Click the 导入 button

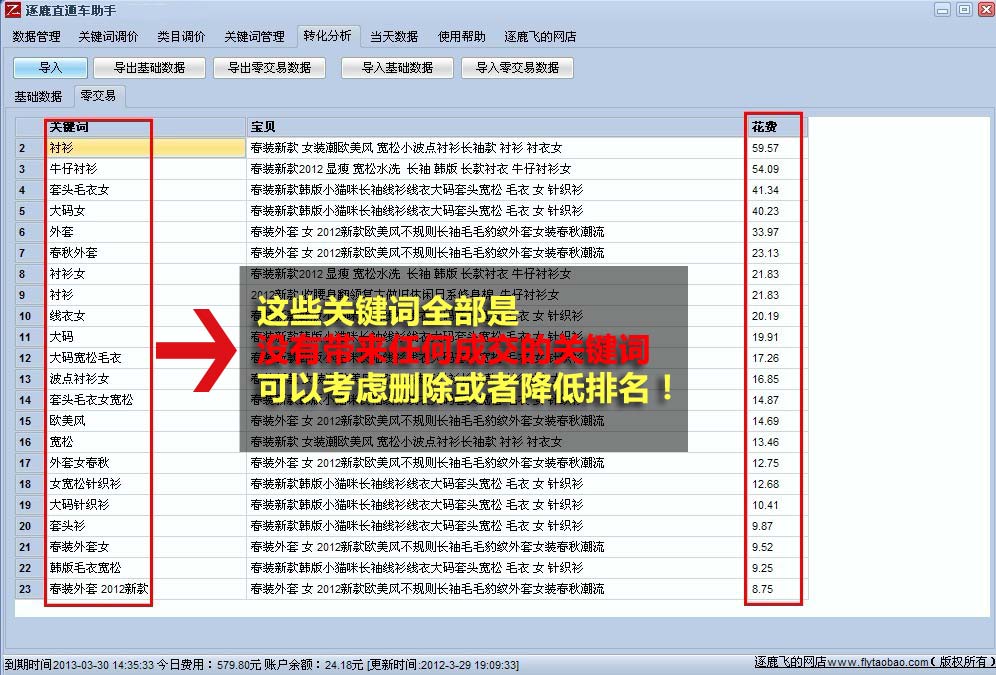tap(50, 67)
